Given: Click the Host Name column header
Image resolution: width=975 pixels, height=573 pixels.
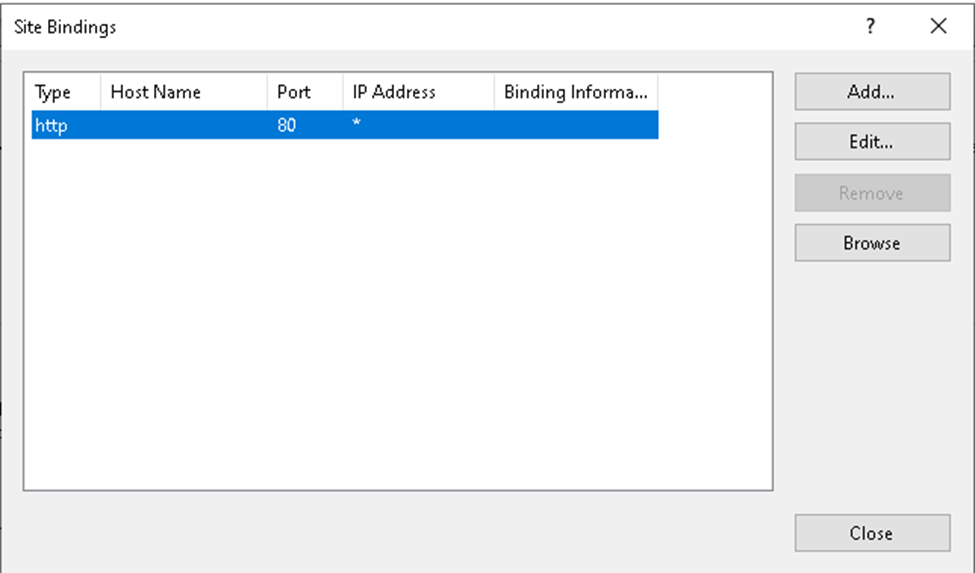Looking at the screenshot, I should tap(156, 92).
